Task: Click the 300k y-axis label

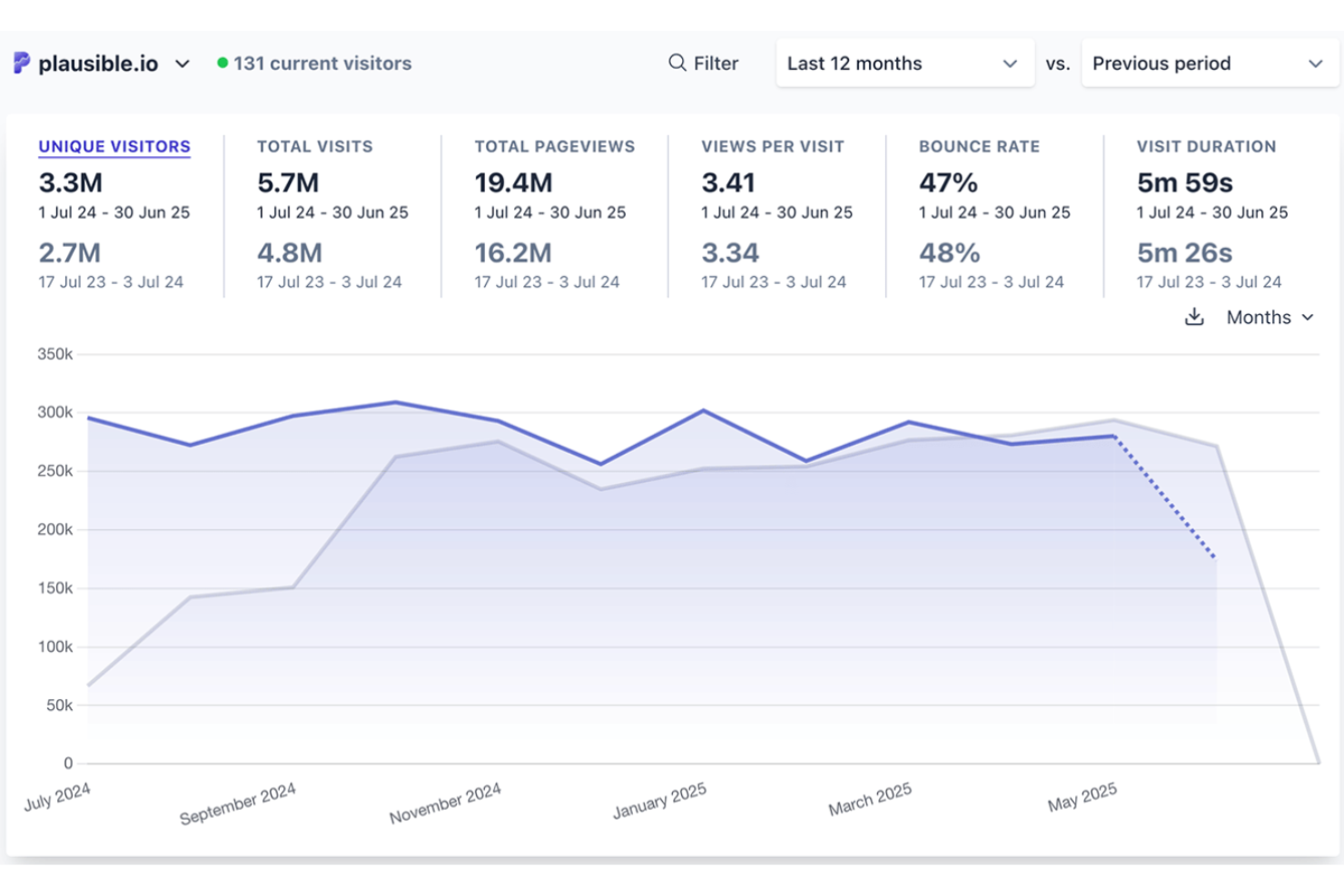Action: tap(54, 412)
